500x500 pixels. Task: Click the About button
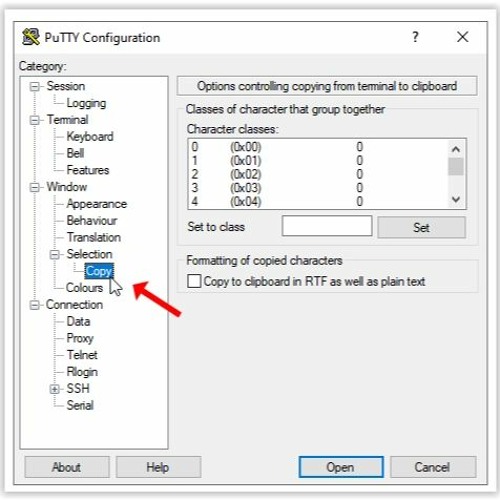[67, 467]
